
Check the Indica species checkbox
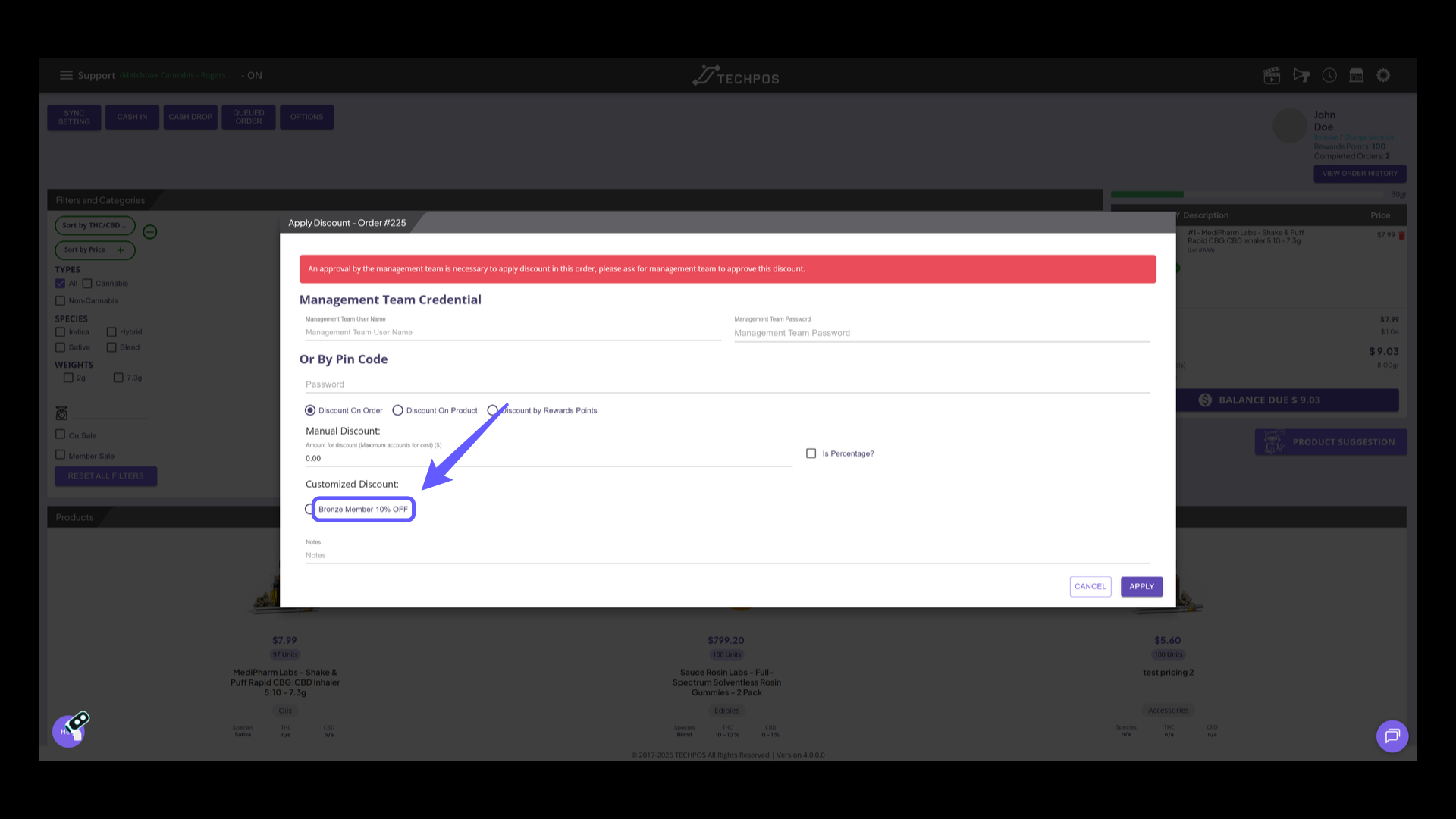tap(61, 331)
